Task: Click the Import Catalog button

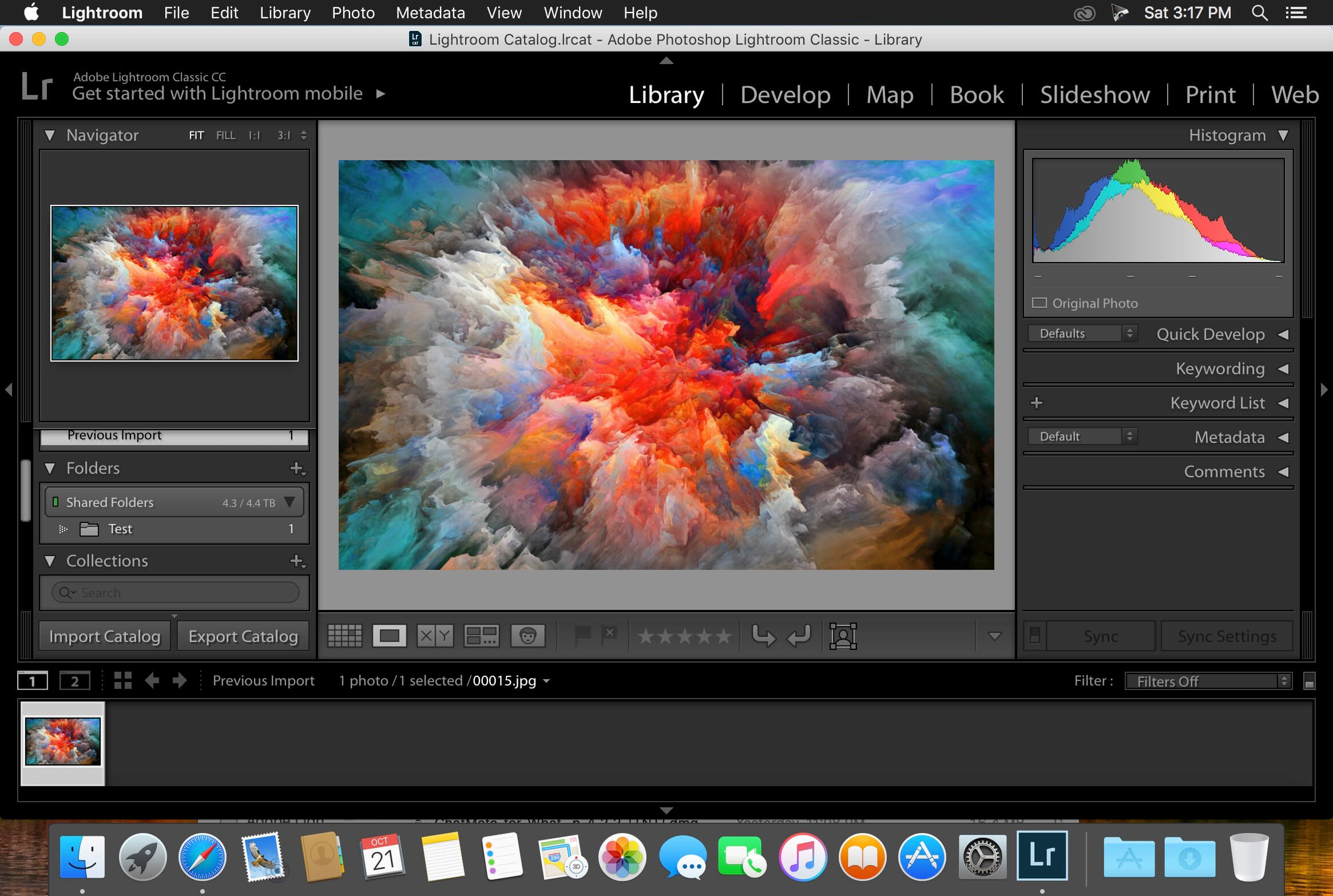Action: 104,635
